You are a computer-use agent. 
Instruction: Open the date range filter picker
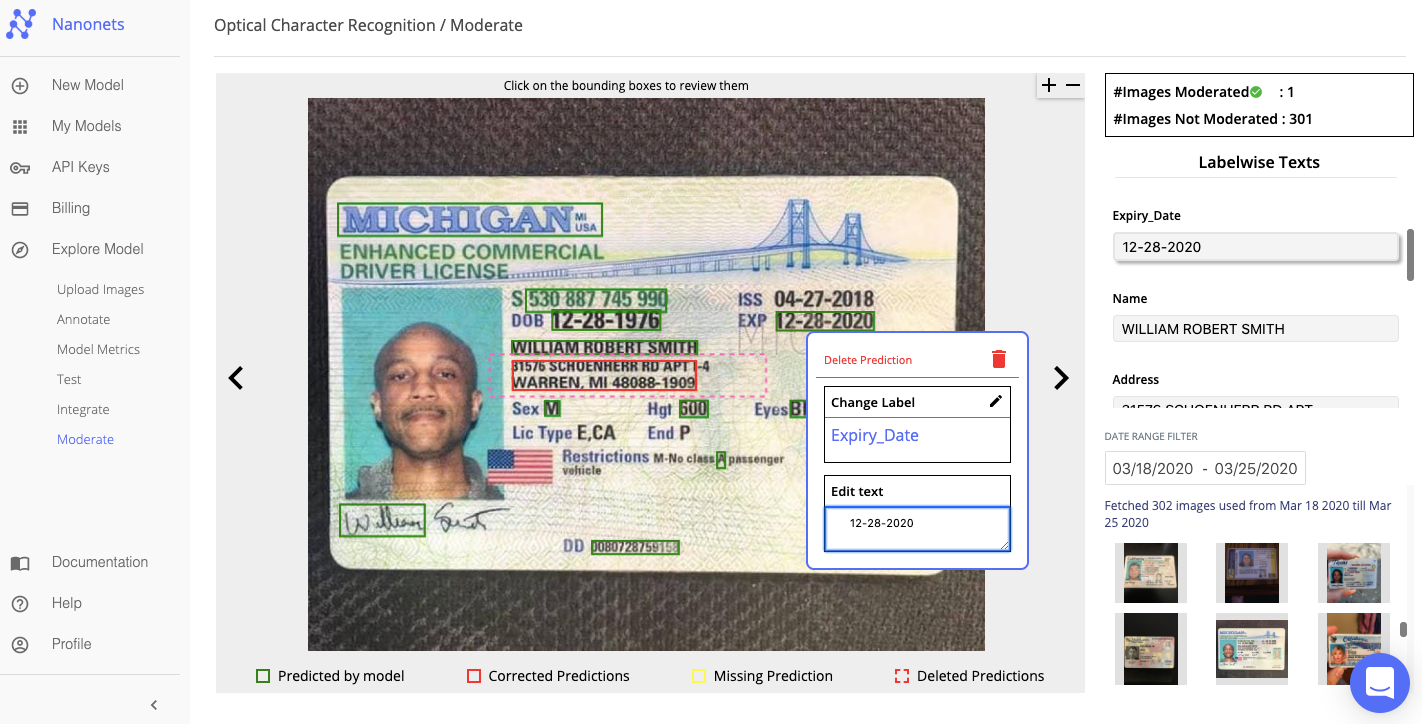(x=1204, y=468)
